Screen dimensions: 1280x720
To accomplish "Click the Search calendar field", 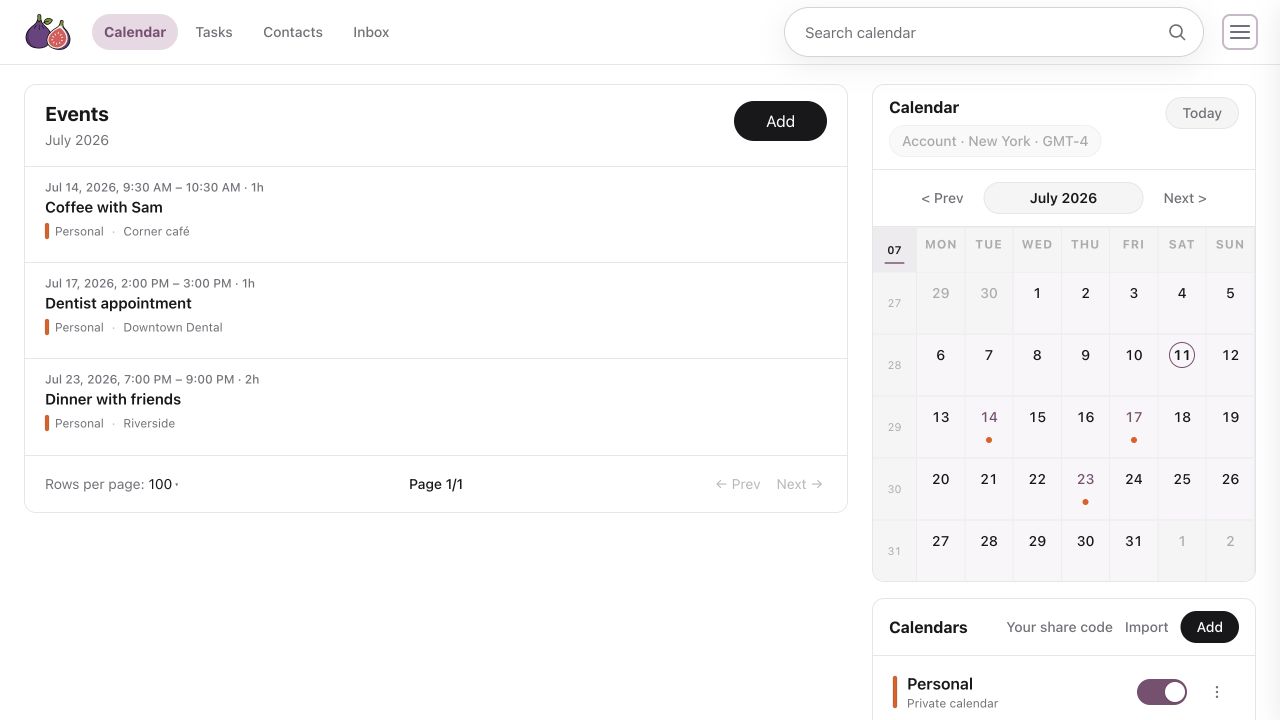I will tap(993, 32).
